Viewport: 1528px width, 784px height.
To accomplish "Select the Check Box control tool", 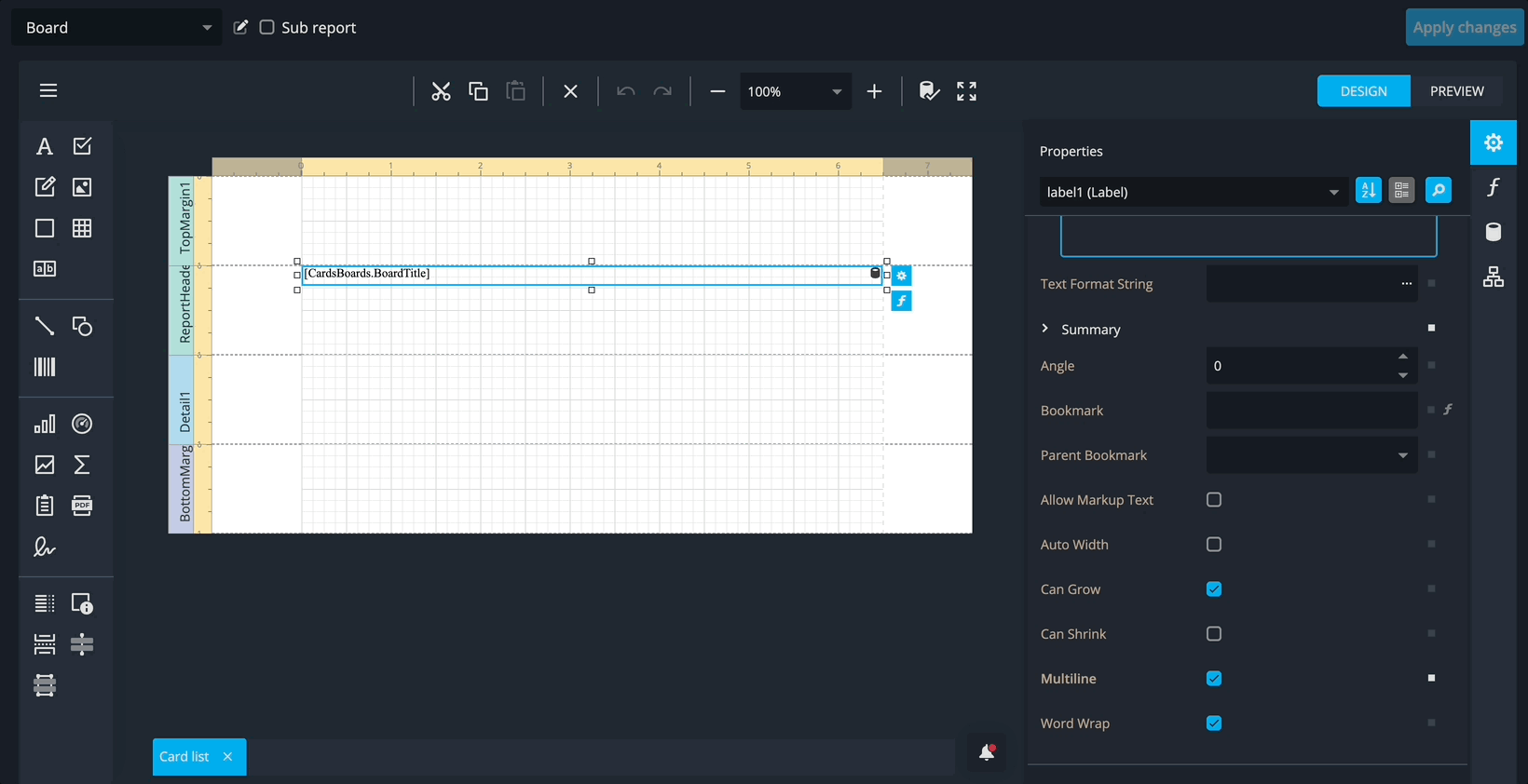I will (x=82, y=146).
